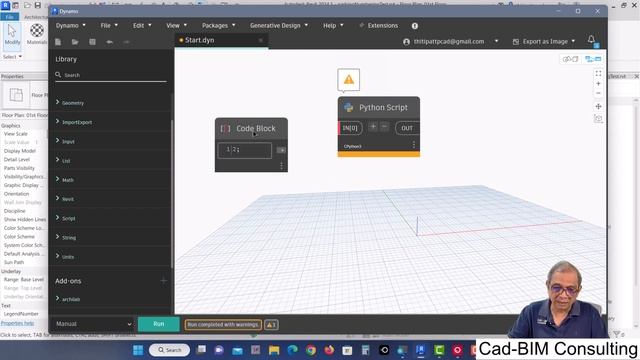Click the Open folder icon in Dynamo toolbar
Image resolution: width=640 pixels, height=360 pixels.
[75, 42]
